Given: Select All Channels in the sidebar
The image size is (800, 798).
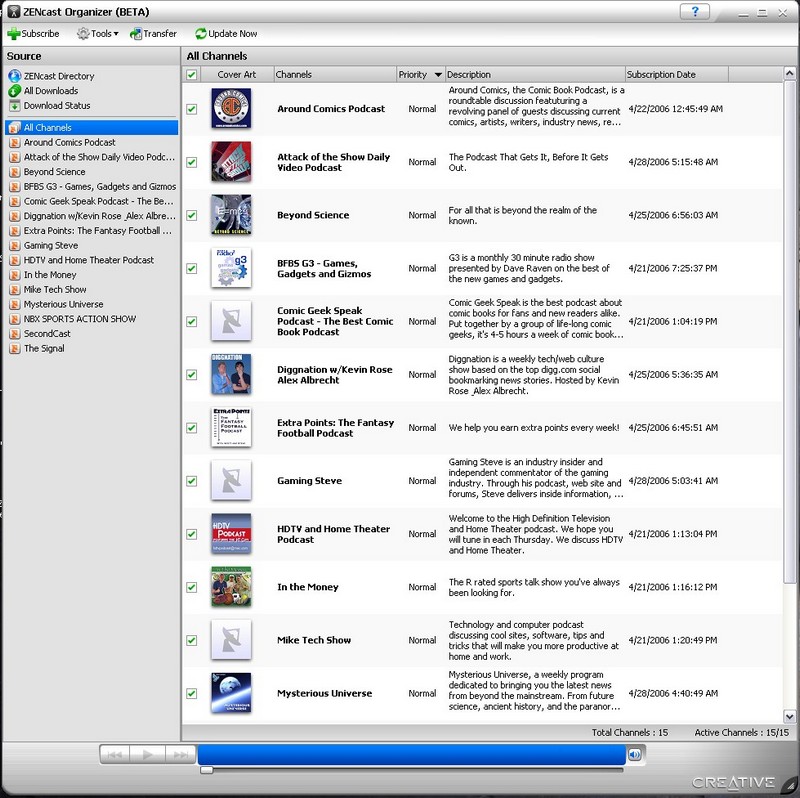Looking at the screenshot, I should [x=92, y=128].
